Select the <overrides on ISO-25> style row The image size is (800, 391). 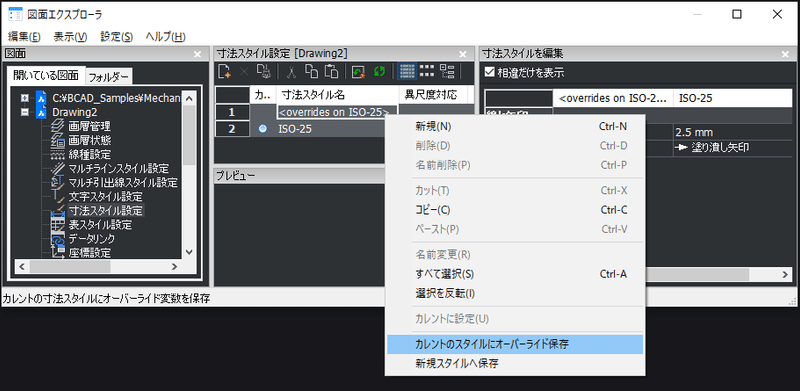(x=337, y=112)
